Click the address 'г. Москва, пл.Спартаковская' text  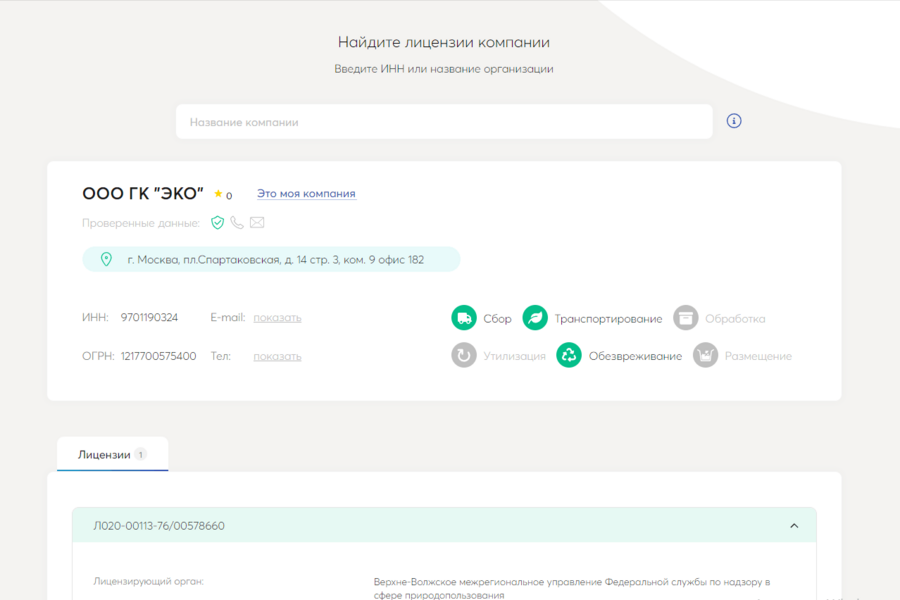tap(276, 260)
